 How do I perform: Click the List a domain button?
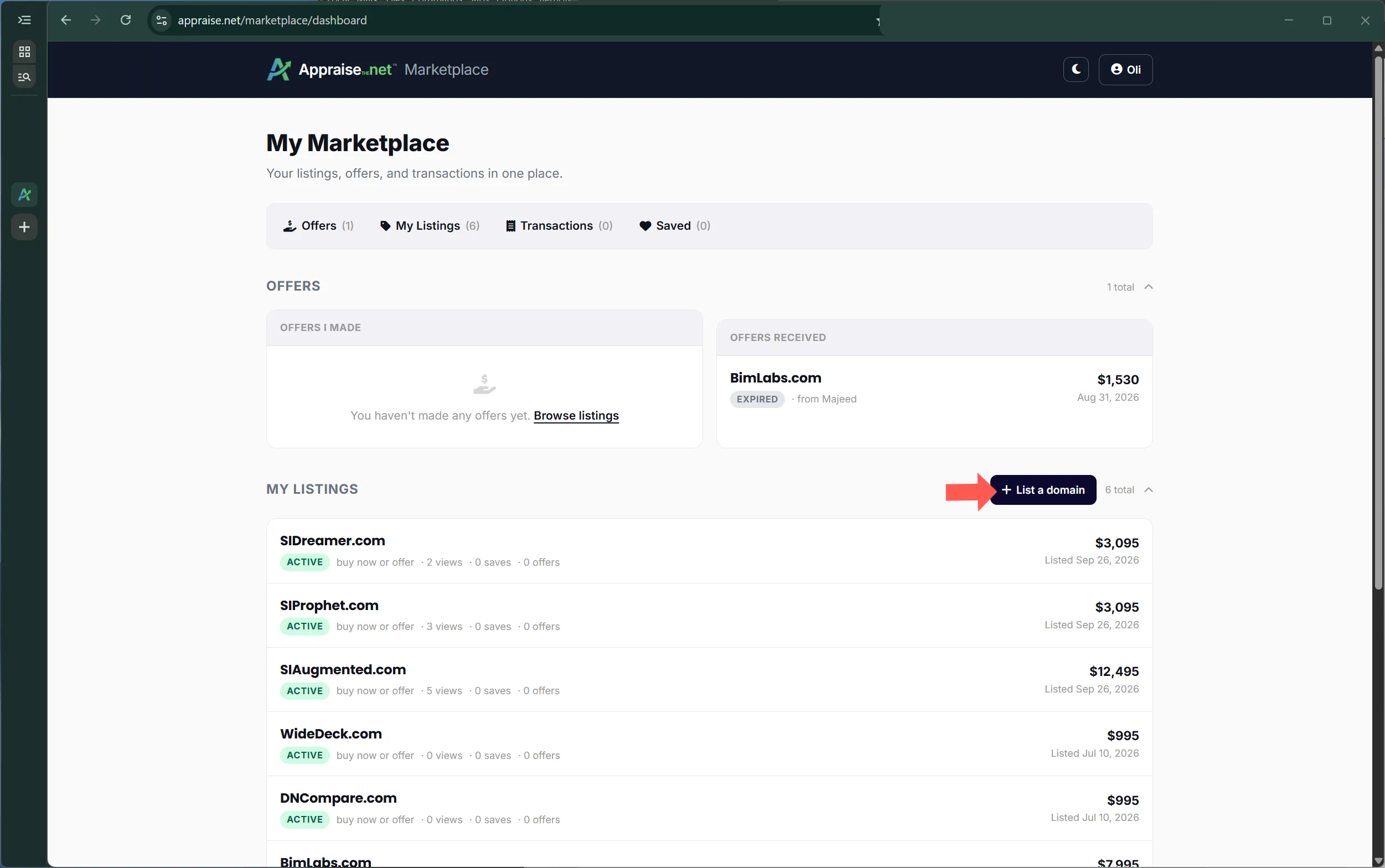[1043, 490]
